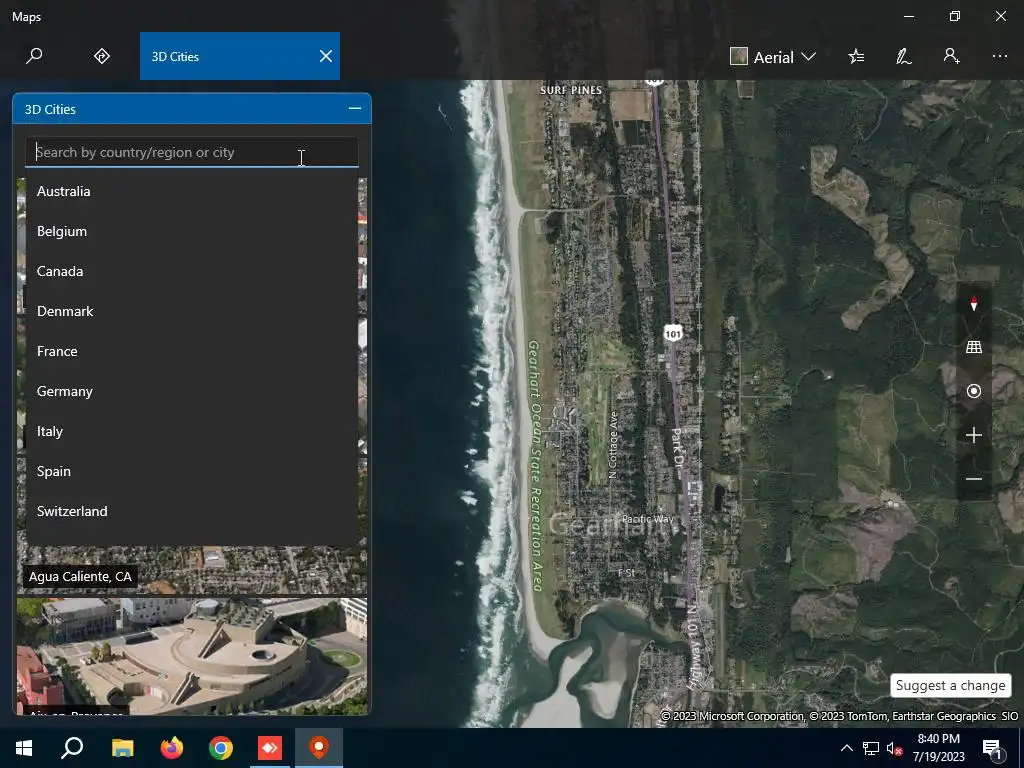Switch to the 3D Cities tab
This screenshot has height=768, width=1024.
click(x=222, y=56)
